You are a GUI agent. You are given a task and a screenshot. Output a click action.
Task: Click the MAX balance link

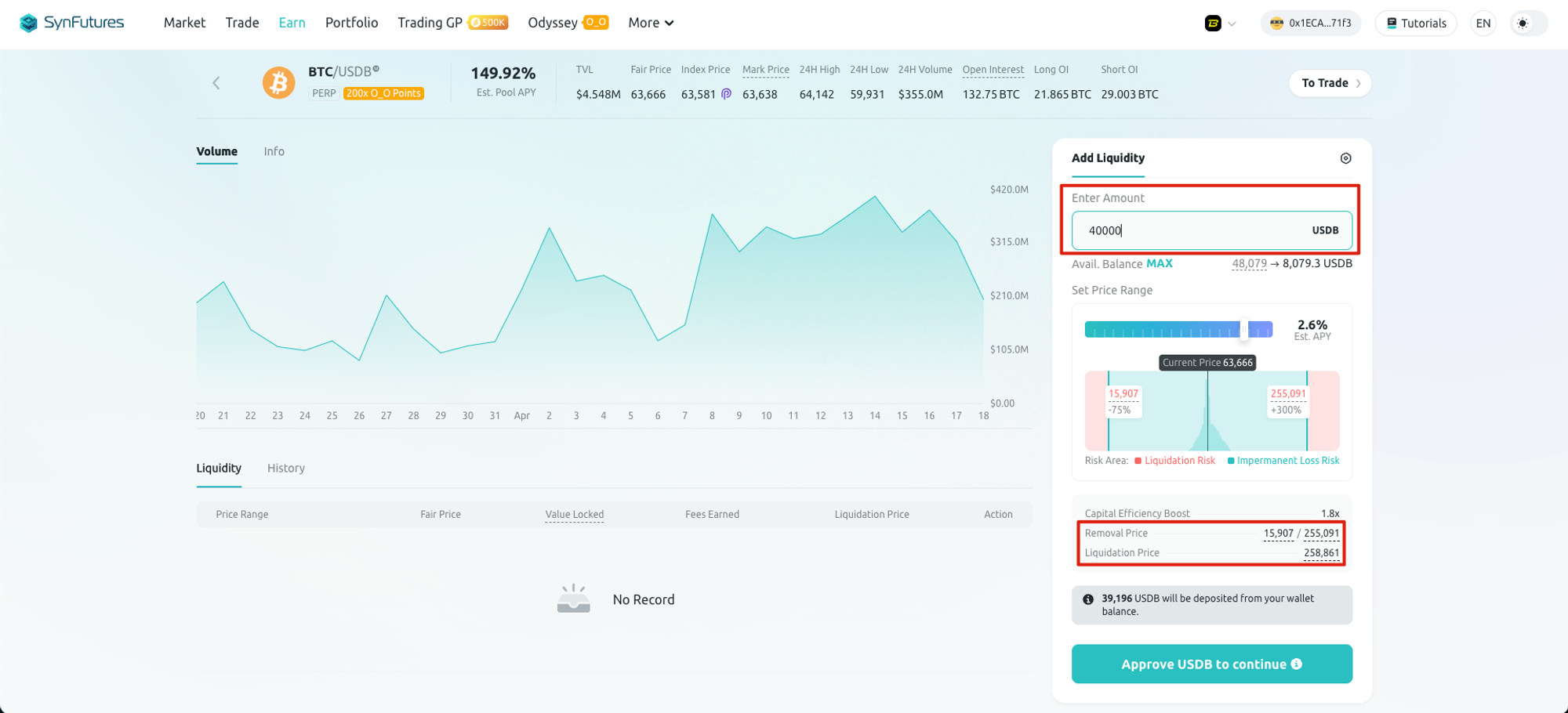click(1159, 263)
